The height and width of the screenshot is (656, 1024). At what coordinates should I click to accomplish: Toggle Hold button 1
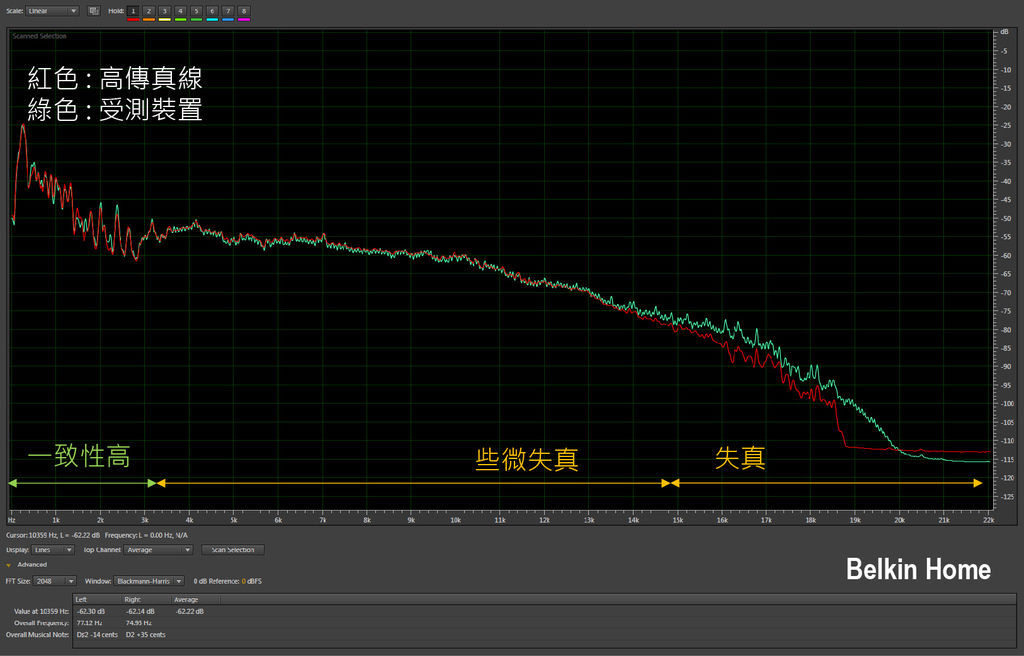pos(133,11)
